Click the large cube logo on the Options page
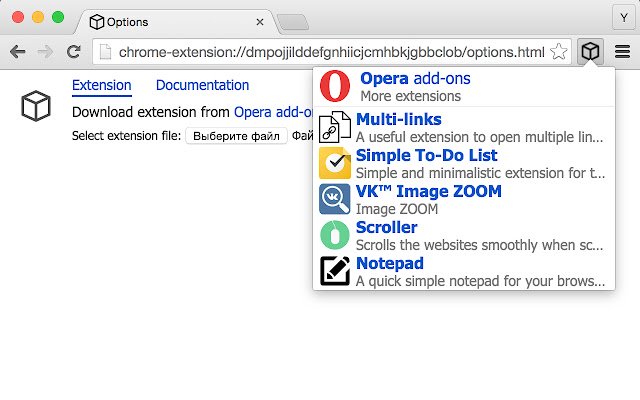Viewport: 640px width, 400px height. click(x=36, y=106)
